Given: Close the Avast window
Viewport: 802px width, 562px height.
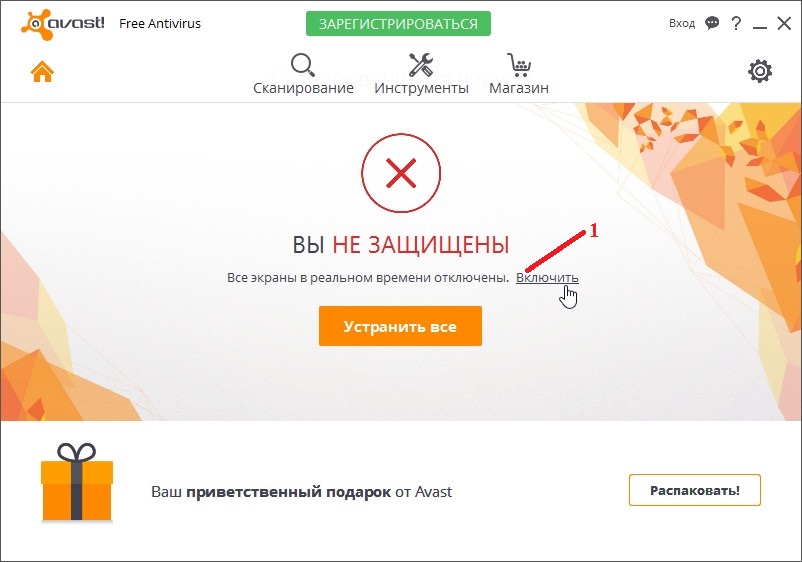Looking at the screenshot, I should [x=784, y=23].
